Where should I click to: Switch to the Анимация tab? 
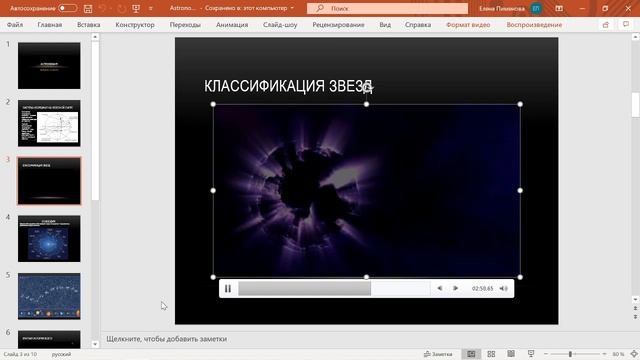pos(232,25)
